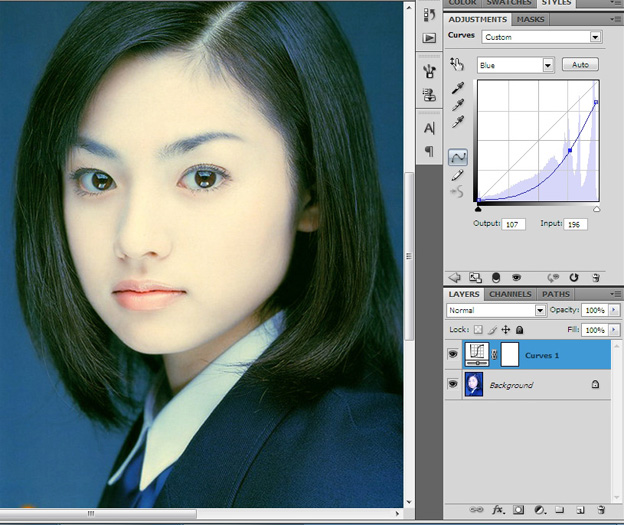Add a layer style fx
This screenshot has width=624, height=525.
click(498, 509)
